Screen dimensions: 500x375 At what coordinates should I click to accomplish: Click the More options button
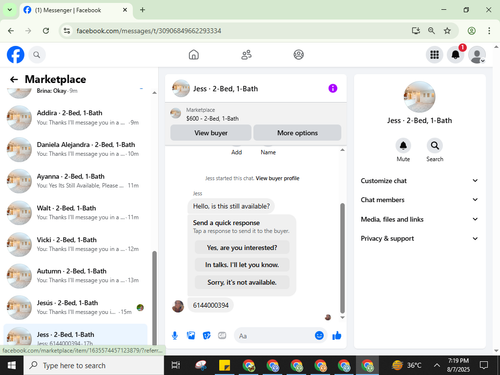point(297,133)
